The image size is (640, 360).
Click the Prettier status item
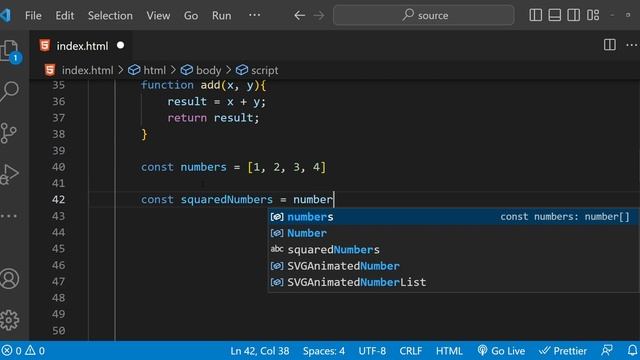(x=563, y=351)
